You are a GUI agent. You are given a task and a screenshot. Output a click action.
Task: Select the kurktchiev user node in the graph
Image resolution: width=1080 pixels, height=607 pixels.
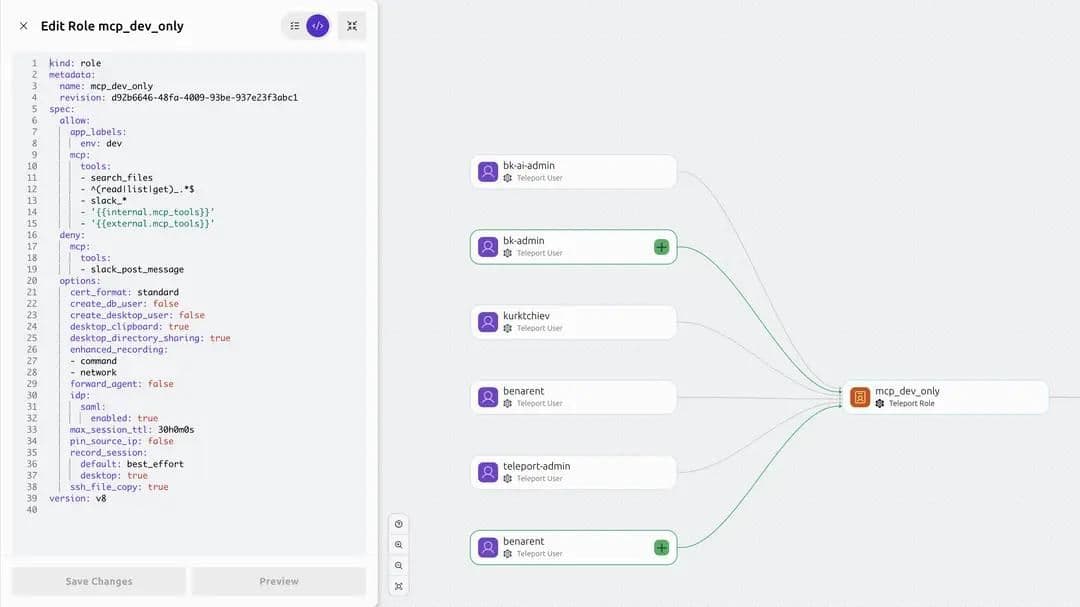[x=573, y=321]
